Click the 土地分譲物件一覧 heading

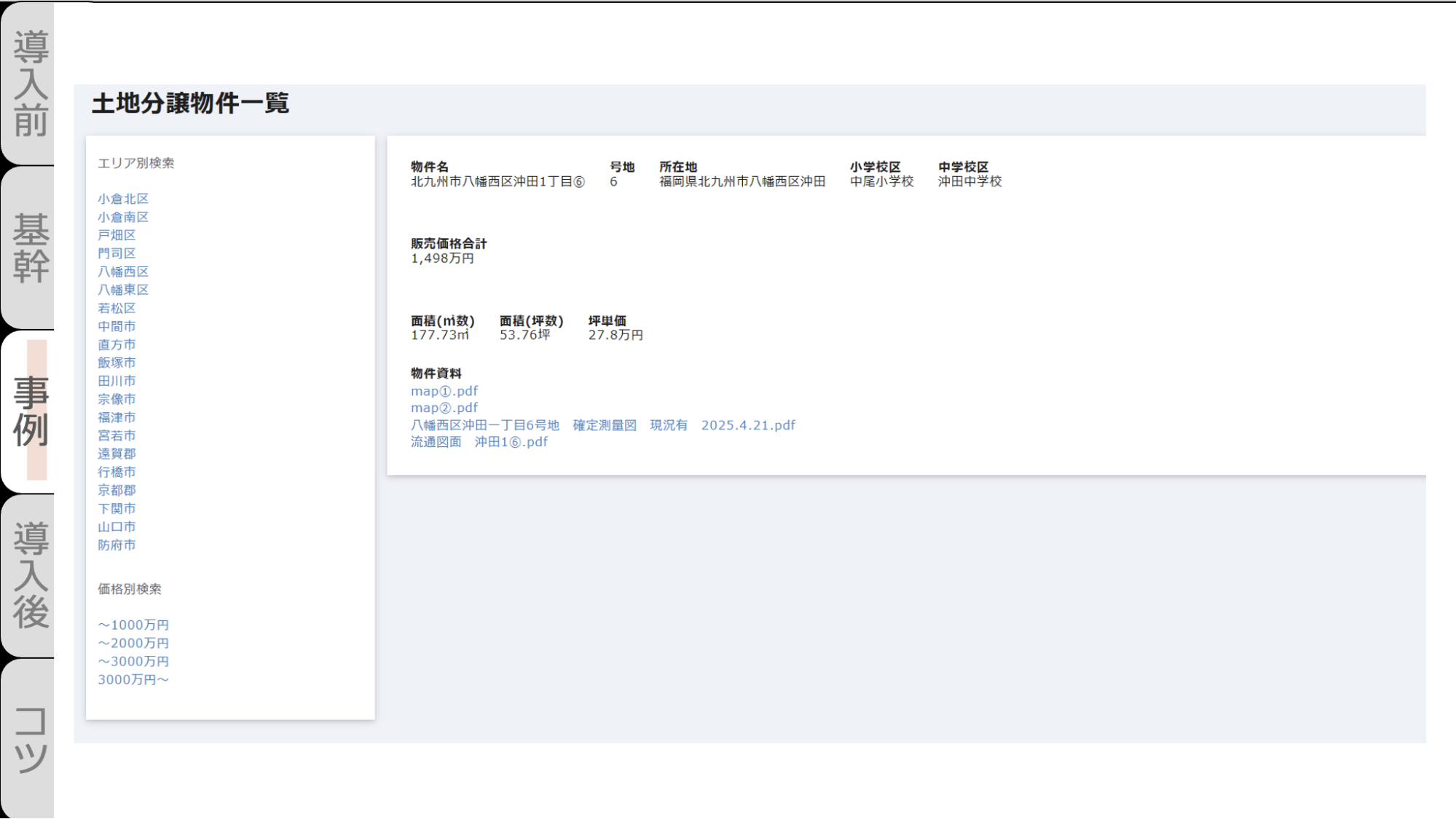(190, 103)
